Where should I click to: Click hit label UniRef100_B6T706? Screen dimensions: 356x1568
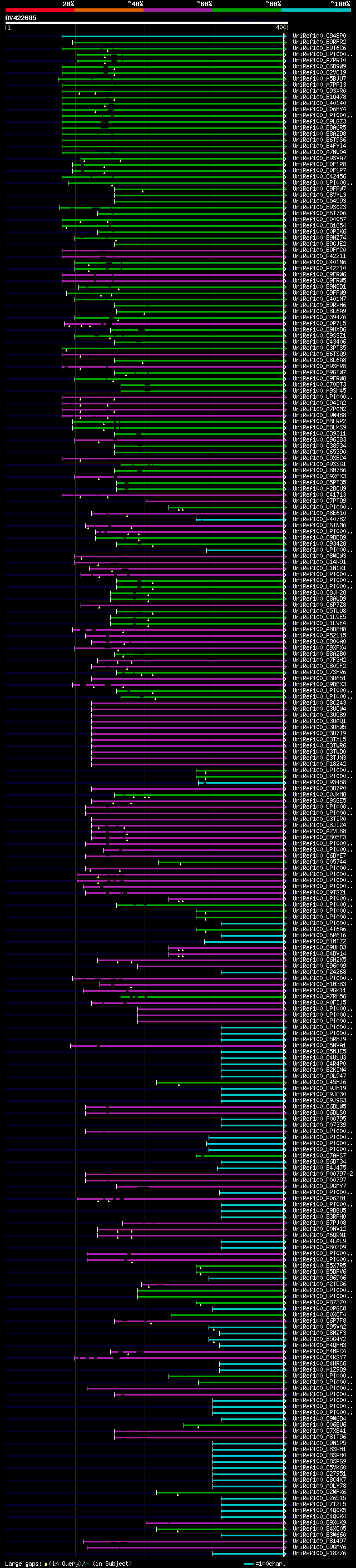pos(319,213)
